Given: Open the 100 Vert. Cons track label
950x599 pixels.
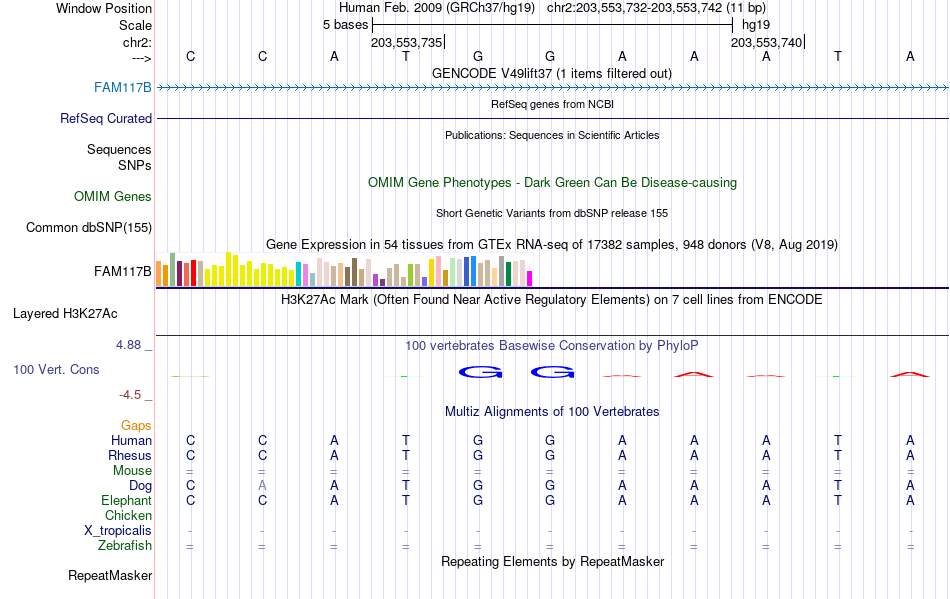Looking at the screenshot, I should [56, 369].
